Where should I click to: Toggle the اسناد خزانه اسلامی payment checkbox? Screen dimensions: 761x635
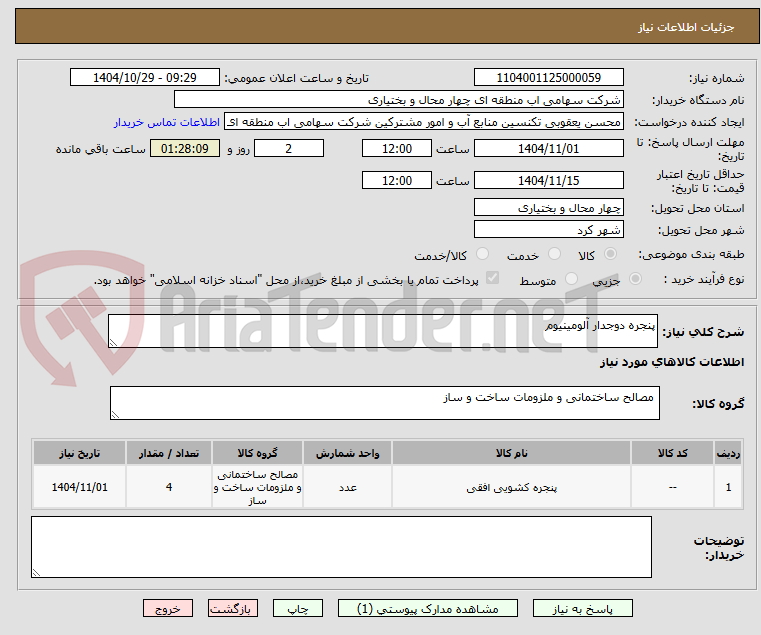click(492, 278)
